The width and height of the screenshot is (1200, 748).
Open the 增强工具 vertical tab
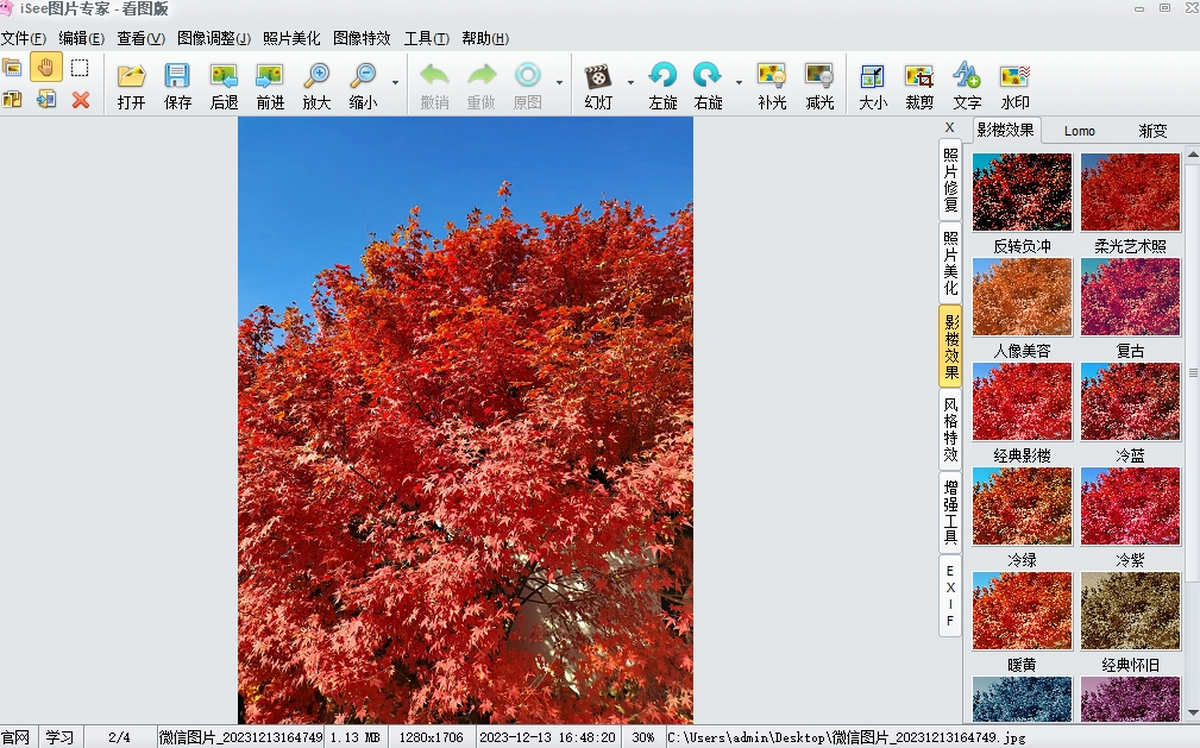point(950,513)
